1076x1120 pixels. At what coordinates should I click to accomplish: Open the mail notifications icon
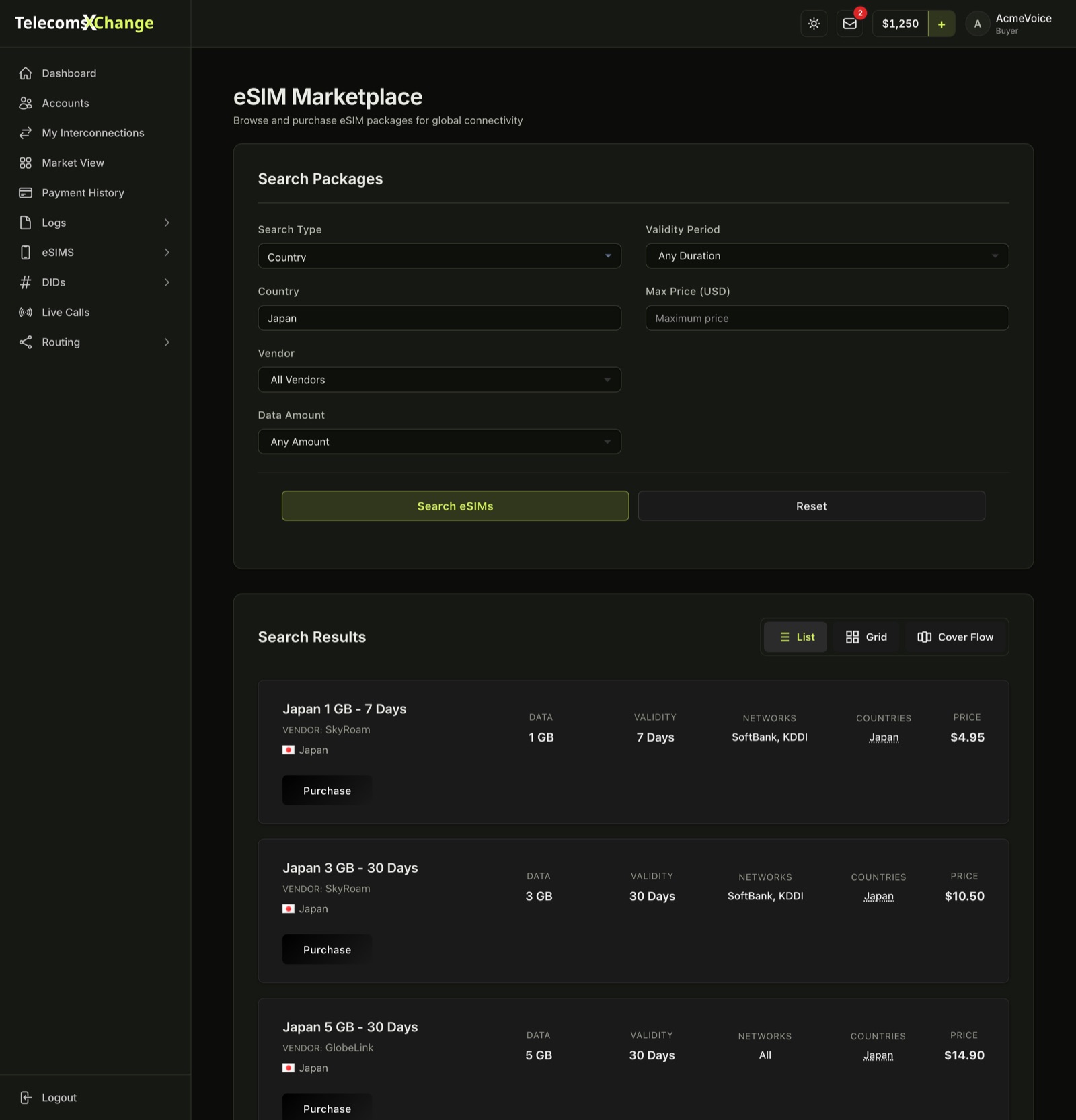click(850, 24)
